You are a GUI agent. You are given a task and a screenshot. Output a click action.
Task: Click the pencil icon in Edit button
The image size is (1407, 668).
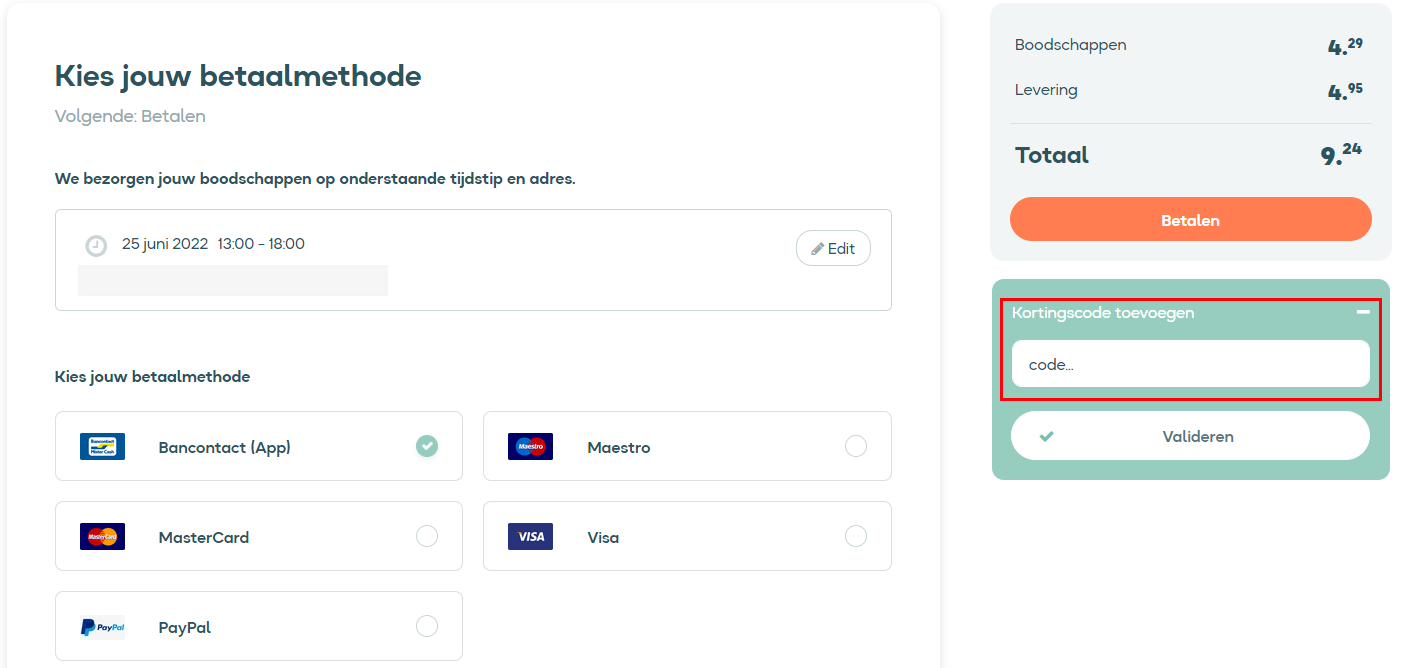click(x=817, y=249)
